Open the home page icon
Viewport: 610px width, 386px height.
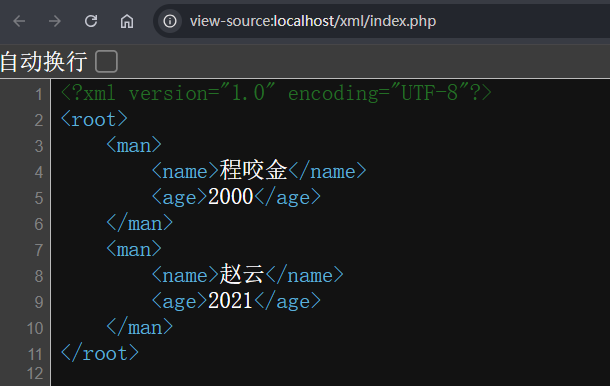[127, 21]
